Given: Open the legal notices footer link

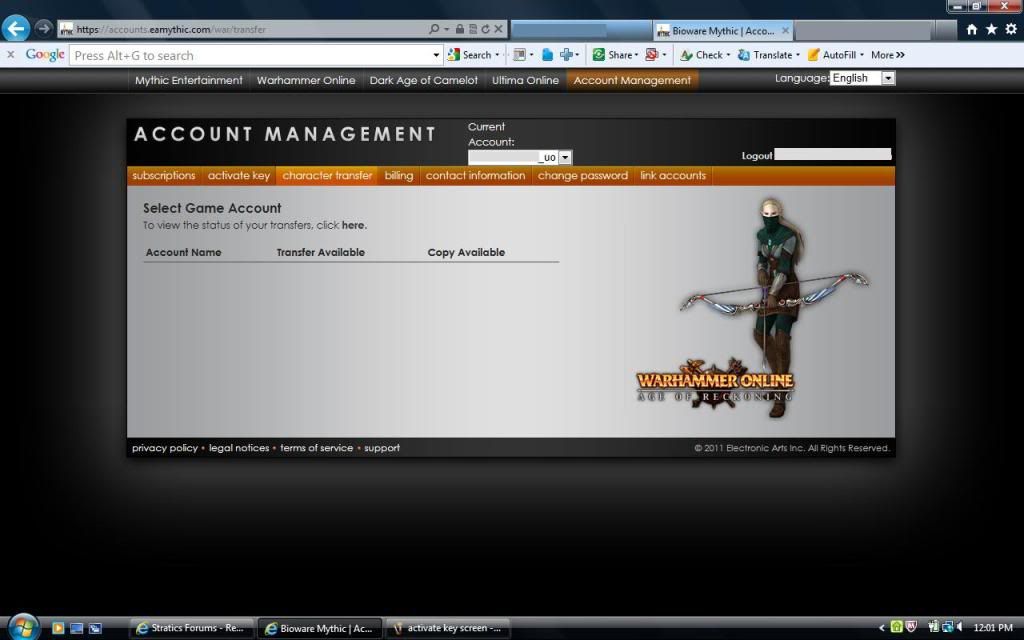Looking at the screenshot, I should [x=239, y=448].
